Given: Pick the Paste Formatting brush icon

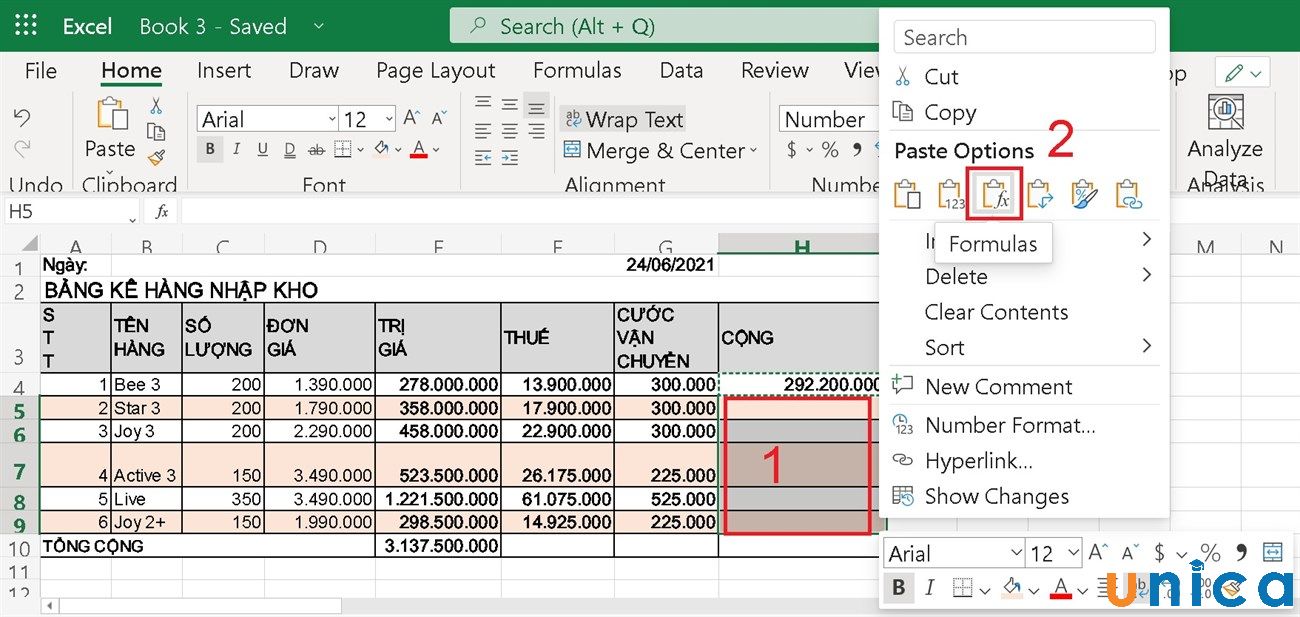Looking at the screenshot, I should coord(1084,194).
